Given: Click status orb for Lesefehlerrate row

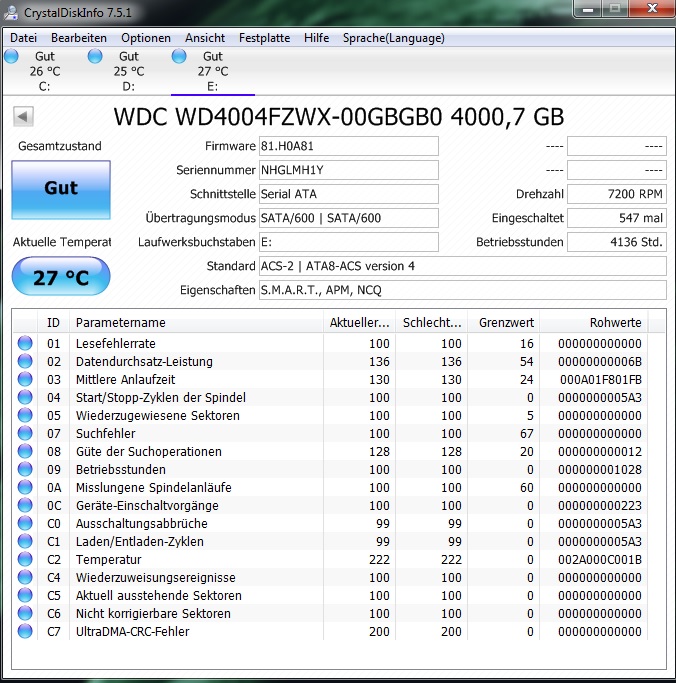Looking at the screenshot, I should point(25,343).
